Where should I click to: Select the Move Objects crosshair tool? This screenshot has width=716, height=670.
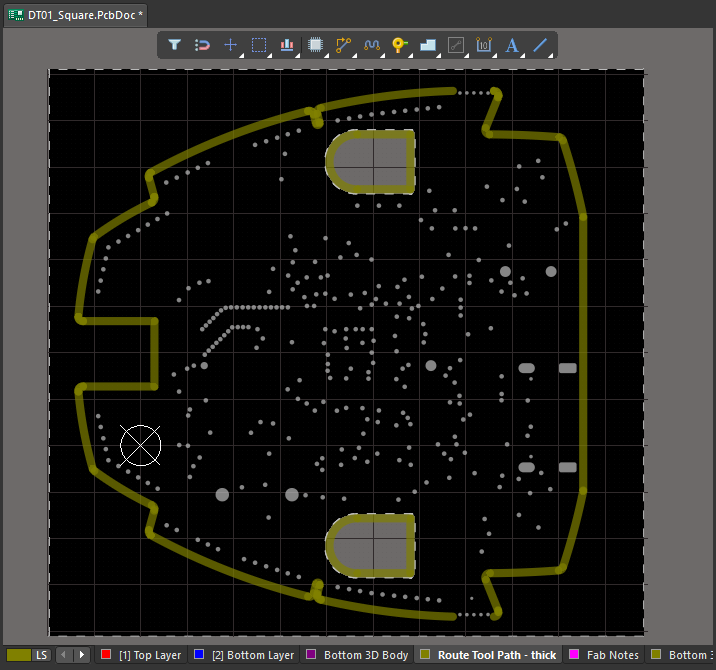coord(231,45)
